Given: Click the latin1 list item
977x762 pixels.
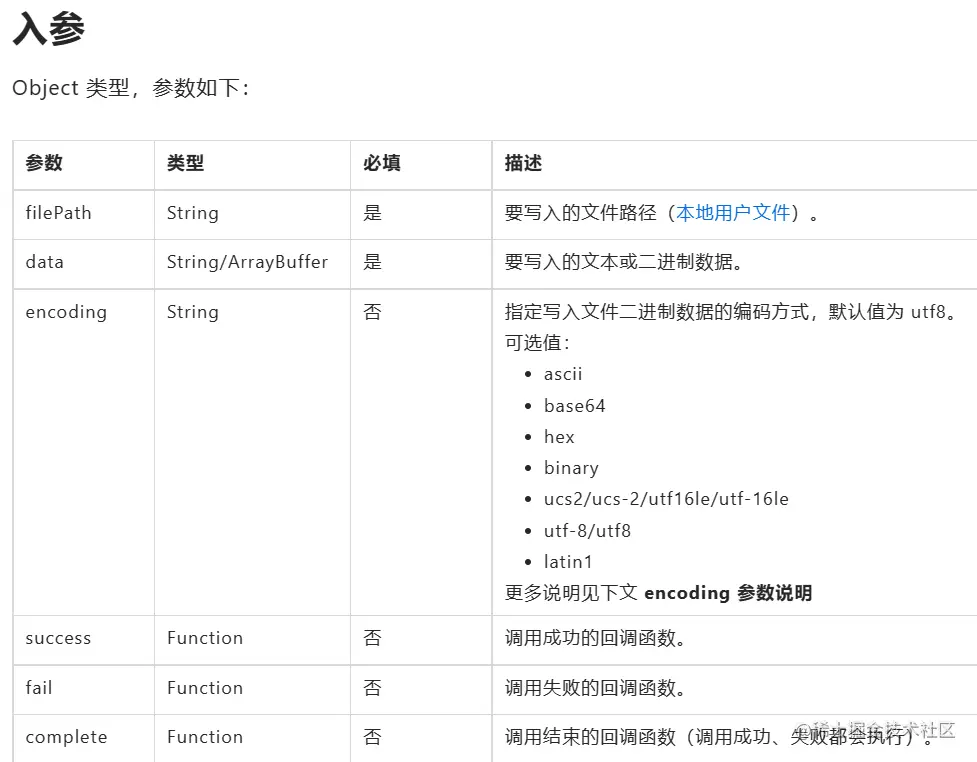Looking at the screenshot, I should [568, 562].
